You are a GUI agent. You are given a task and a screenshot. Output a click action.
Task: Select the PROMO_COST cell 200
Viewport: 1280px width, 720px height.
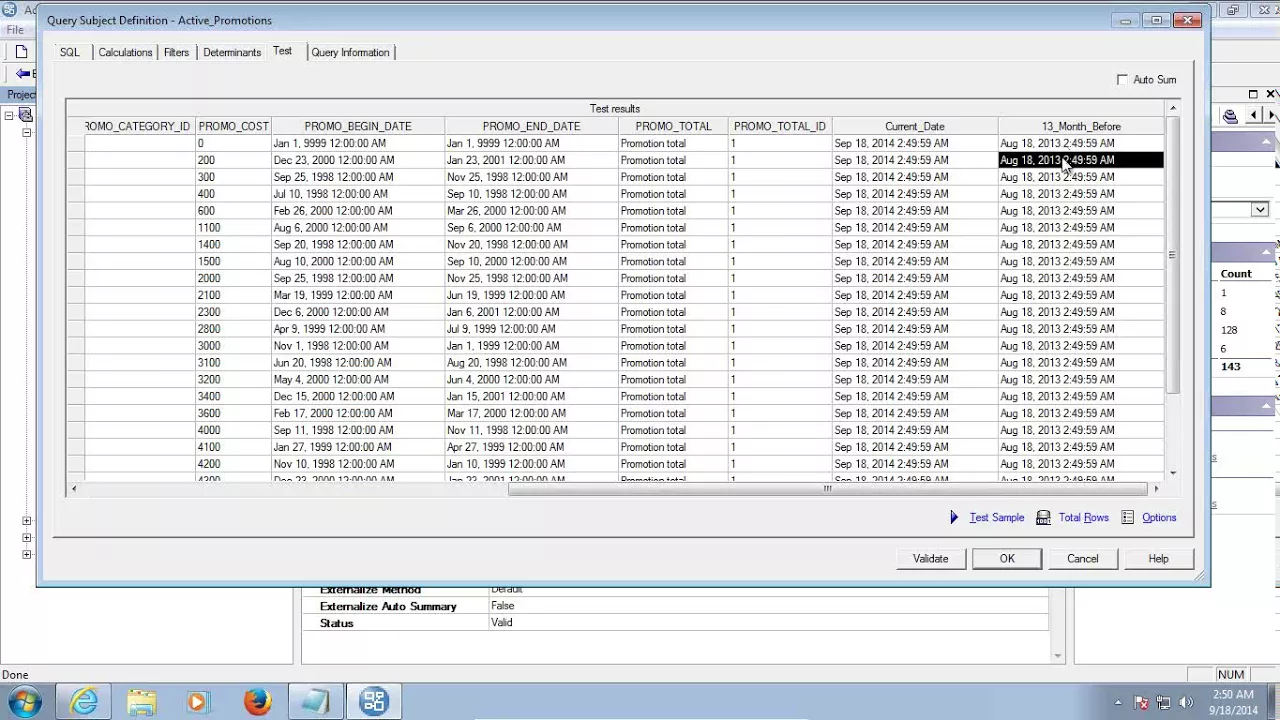[233, 160]
